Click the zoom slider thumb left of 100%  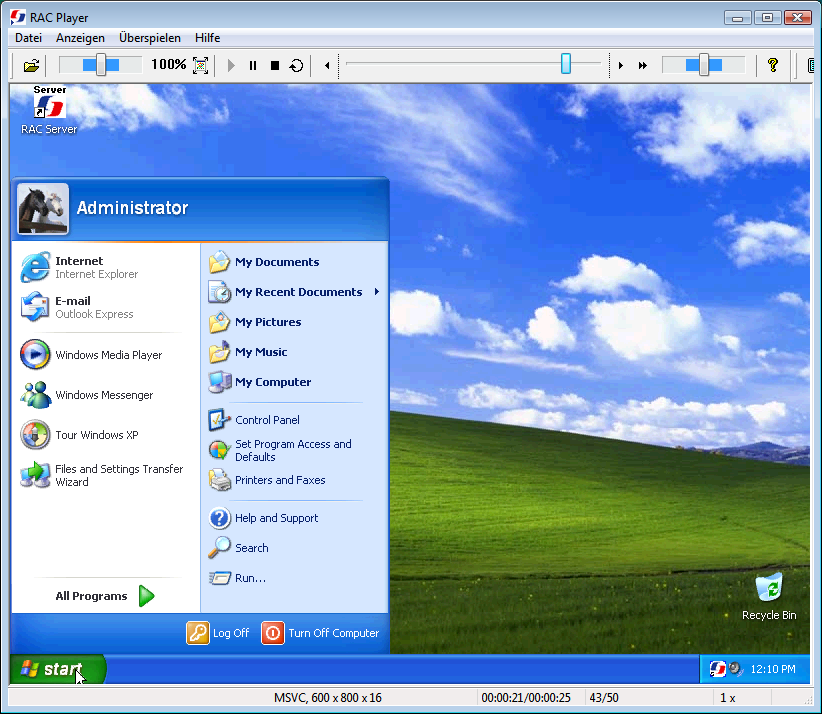click(x=101, y=64)
